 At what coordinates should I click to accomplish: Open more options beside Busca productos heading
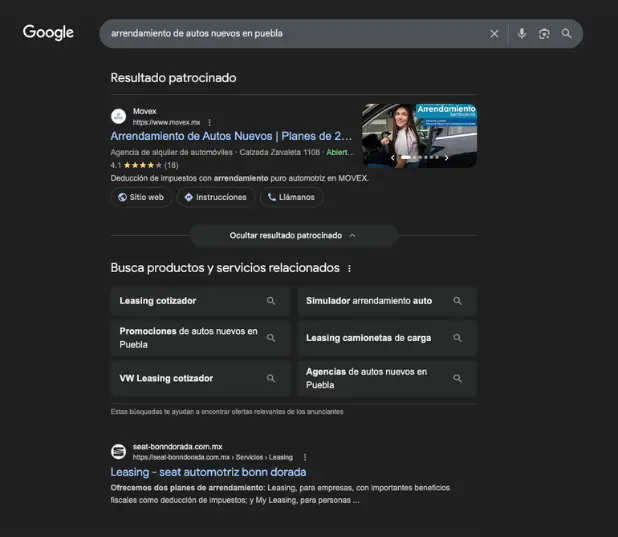coord(349,268)
